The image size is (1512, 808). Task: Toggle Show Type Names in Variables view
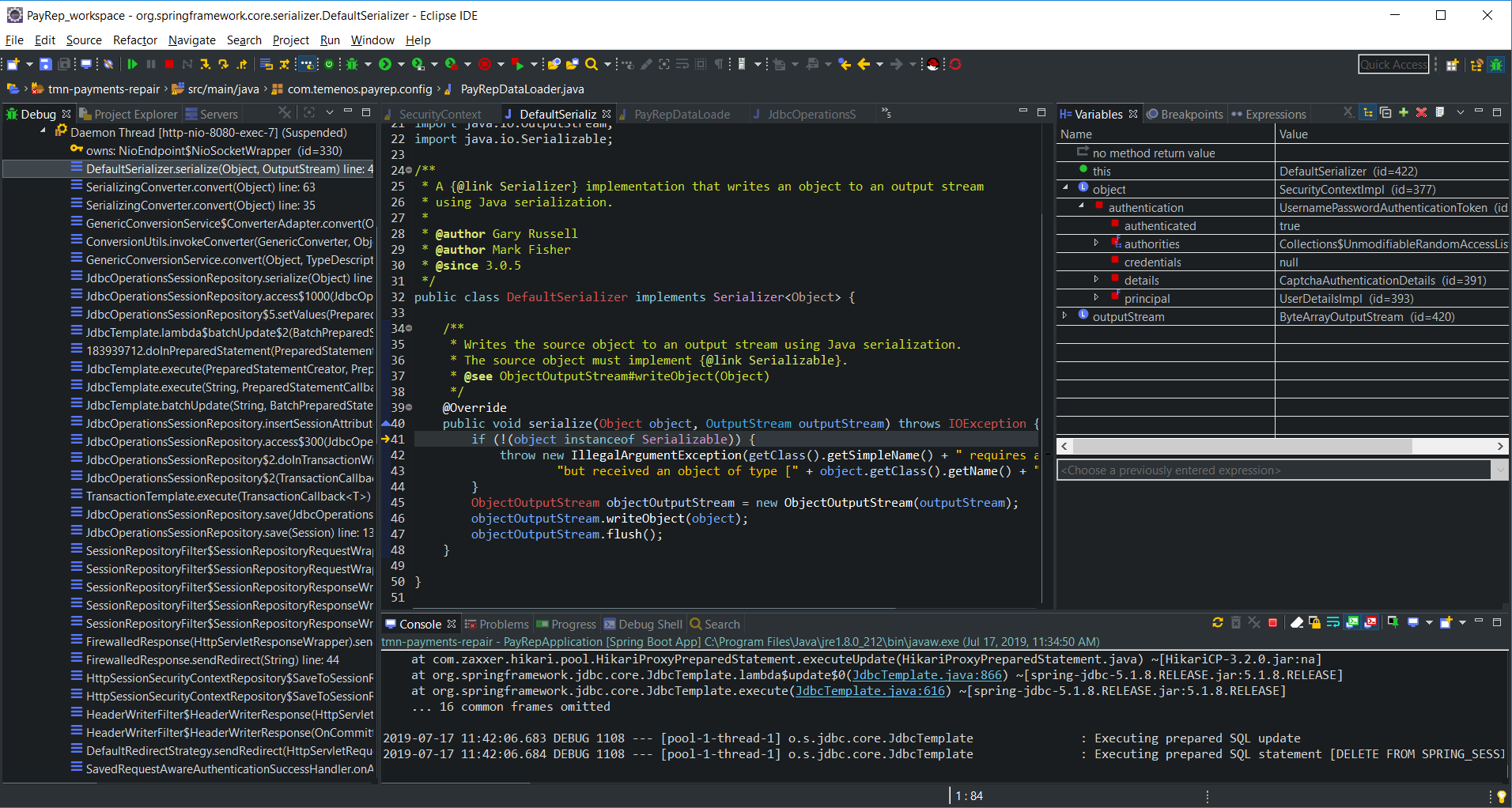coord(1348,113)
